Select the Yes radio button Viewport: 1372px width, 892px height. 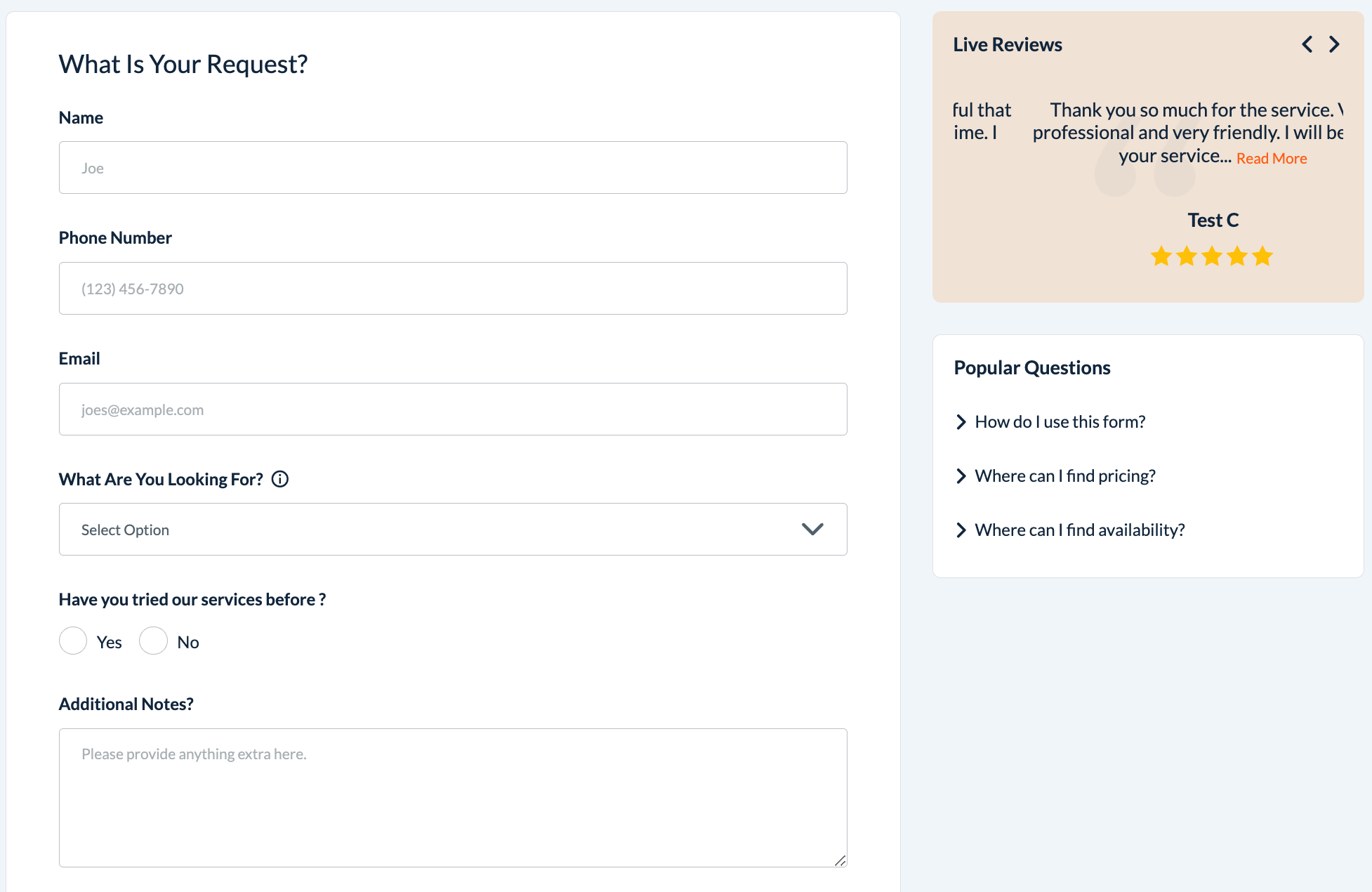[x=73, y=641]
